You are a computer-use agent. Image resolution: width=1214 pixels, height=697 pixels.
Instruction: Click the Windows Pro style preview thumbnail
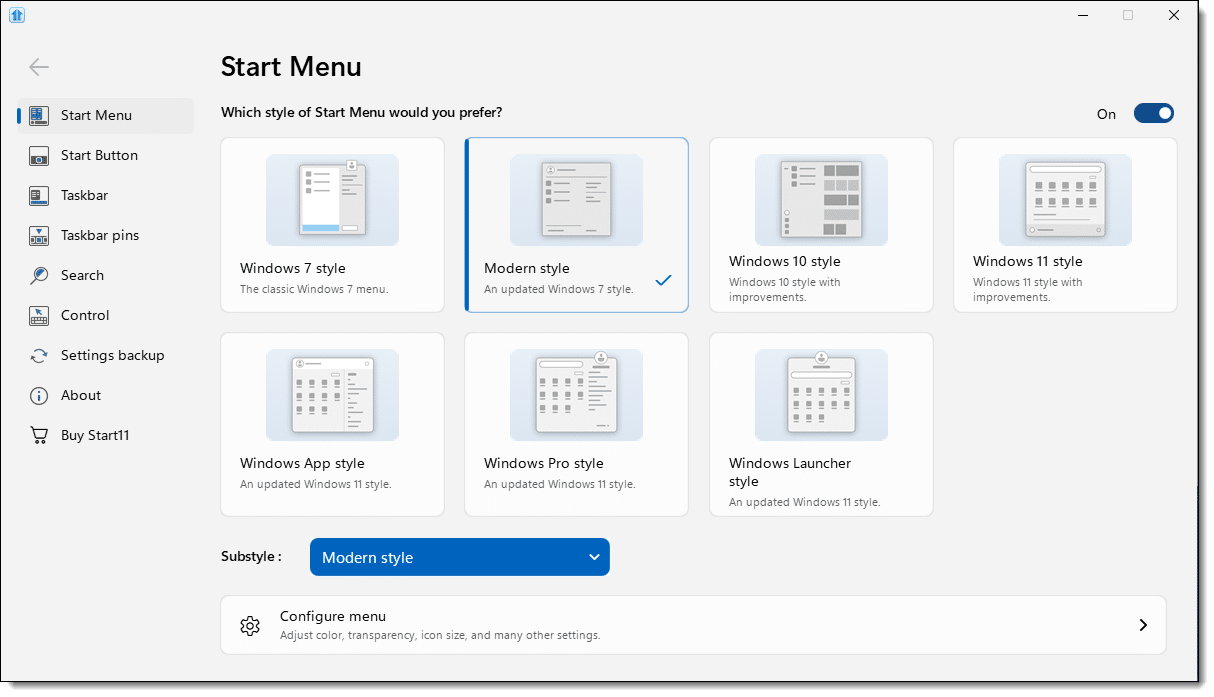pos(576,394)
